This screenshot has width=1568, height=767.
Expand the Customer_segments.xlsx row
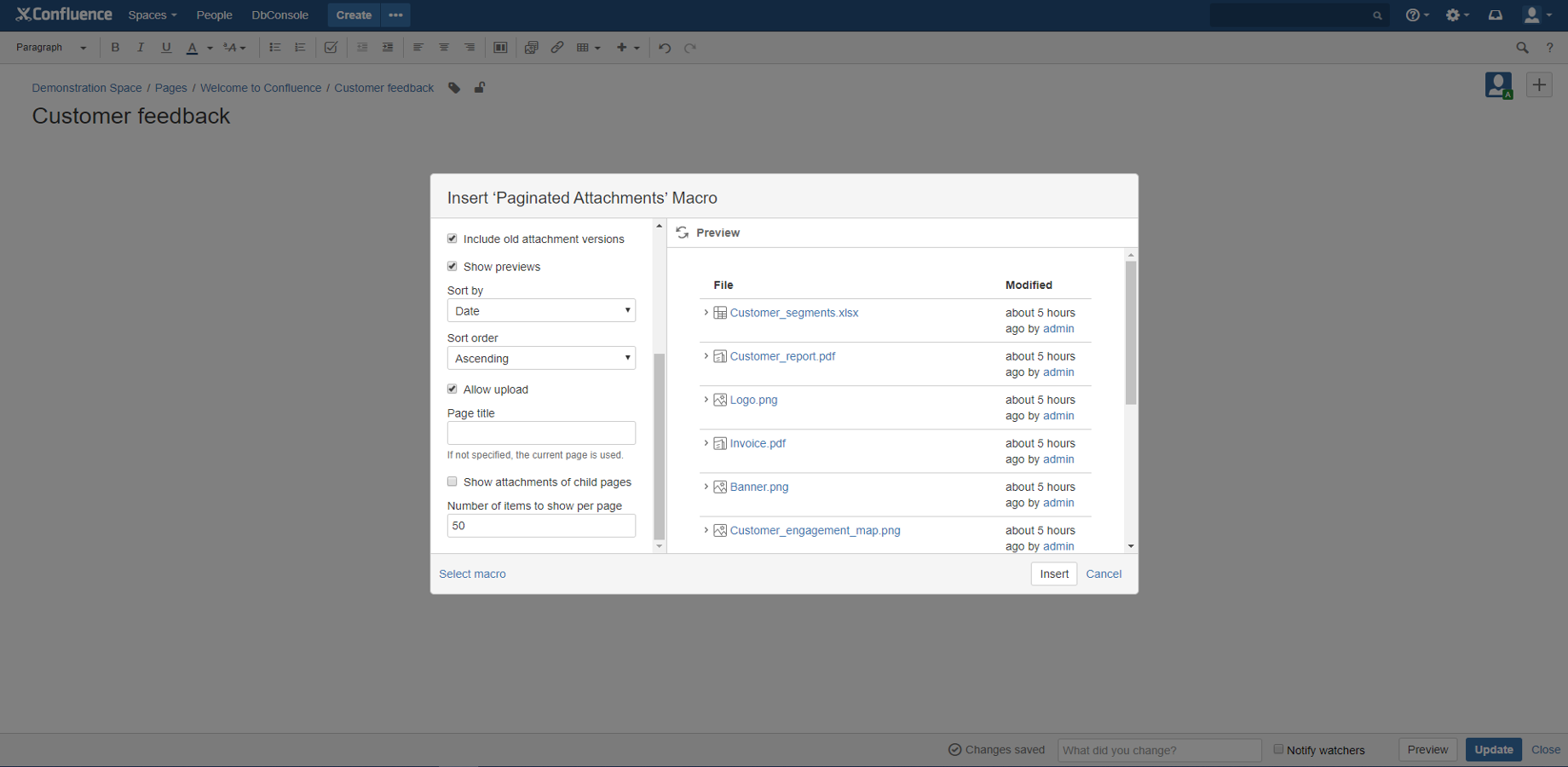pyautogui.click(x=706, y=313)
